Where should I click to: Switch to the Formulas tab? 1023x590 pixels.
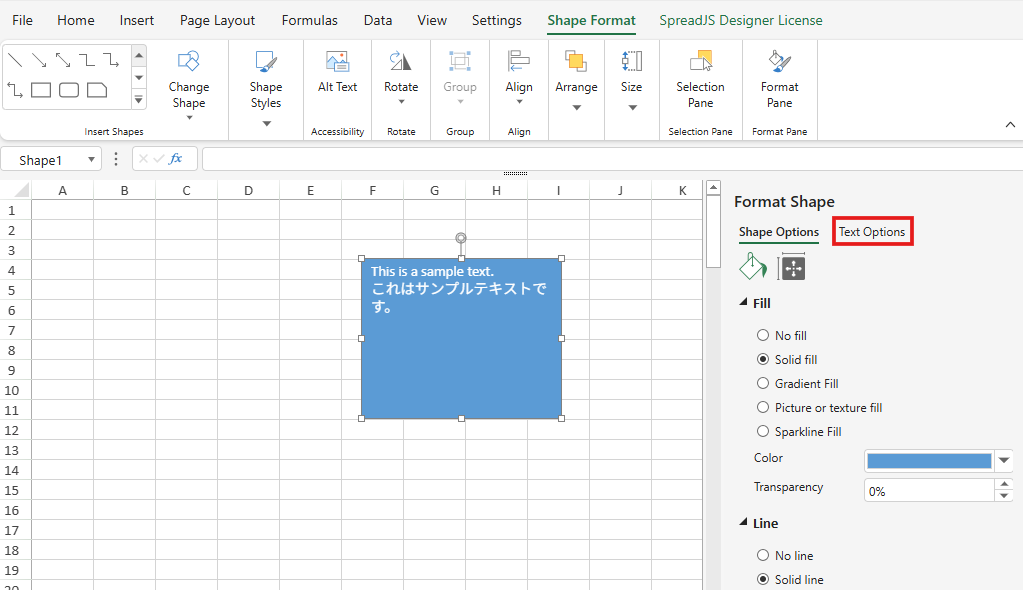[309, 20]
